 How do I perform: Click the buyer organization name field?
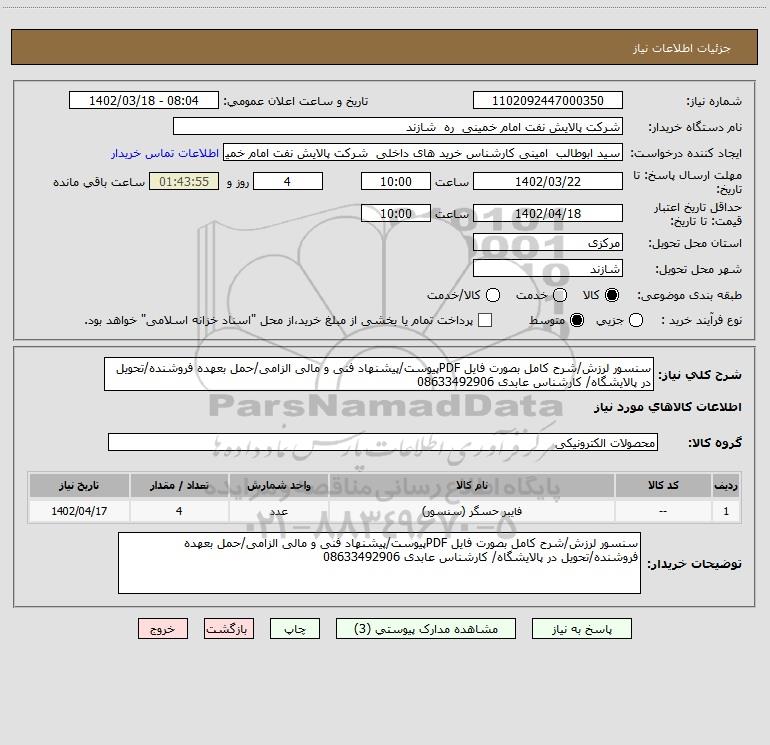(x=398, y=126)
